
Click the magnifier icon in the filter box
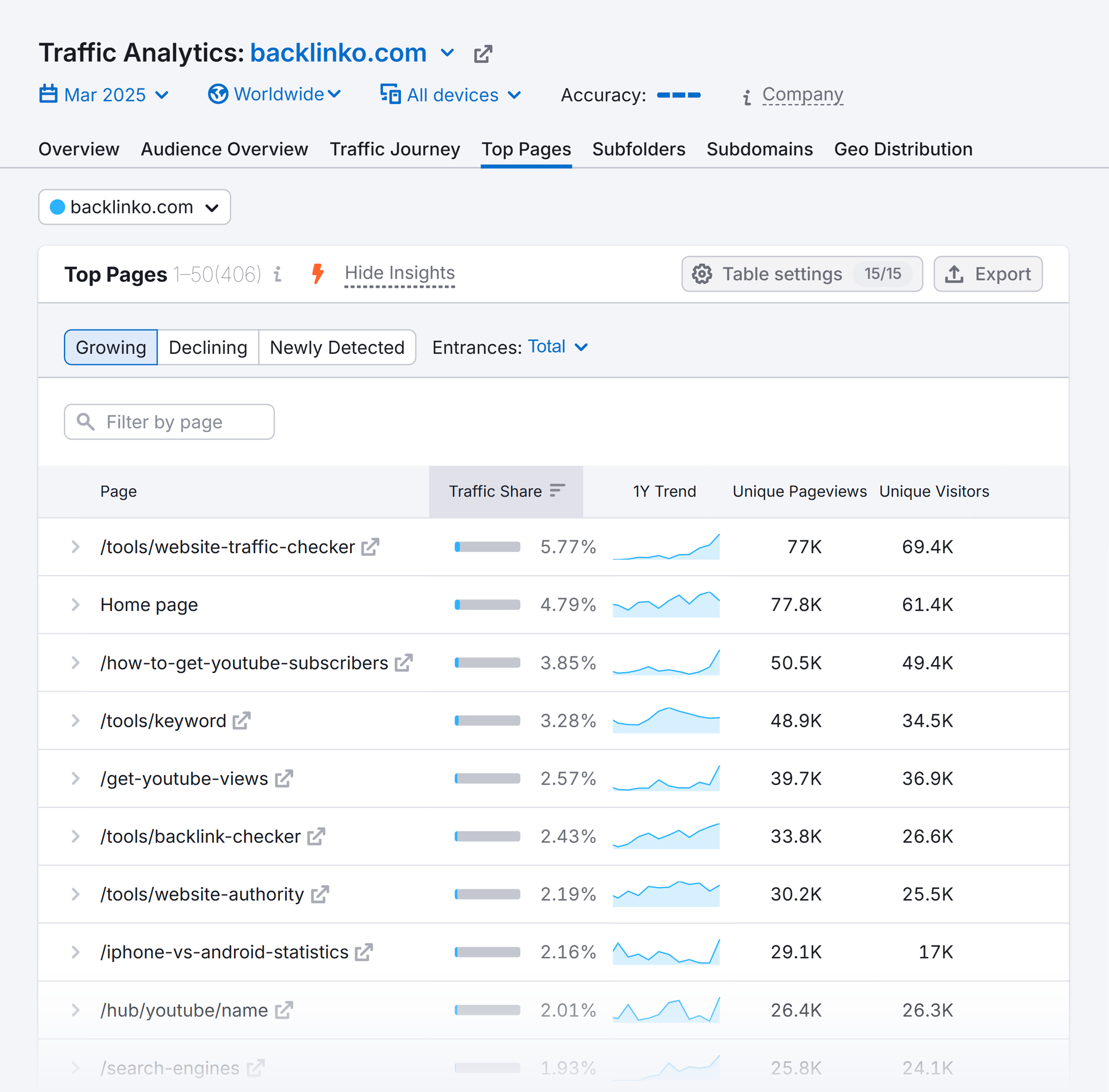86,422
